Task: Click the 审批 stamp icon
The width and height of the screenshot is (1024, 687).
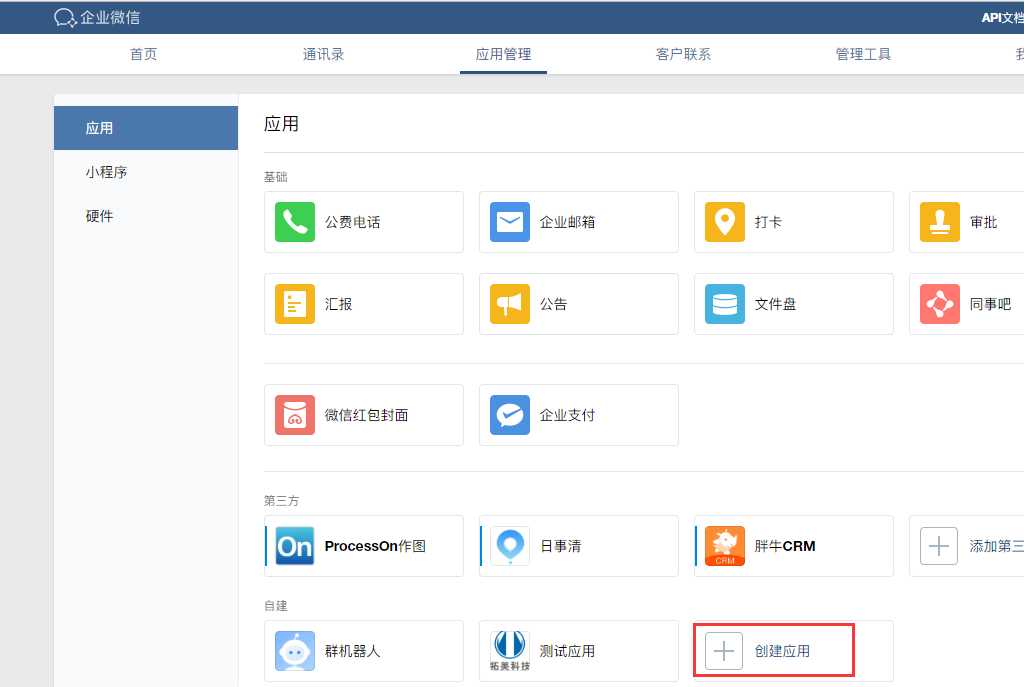Action: pos(940,222)
